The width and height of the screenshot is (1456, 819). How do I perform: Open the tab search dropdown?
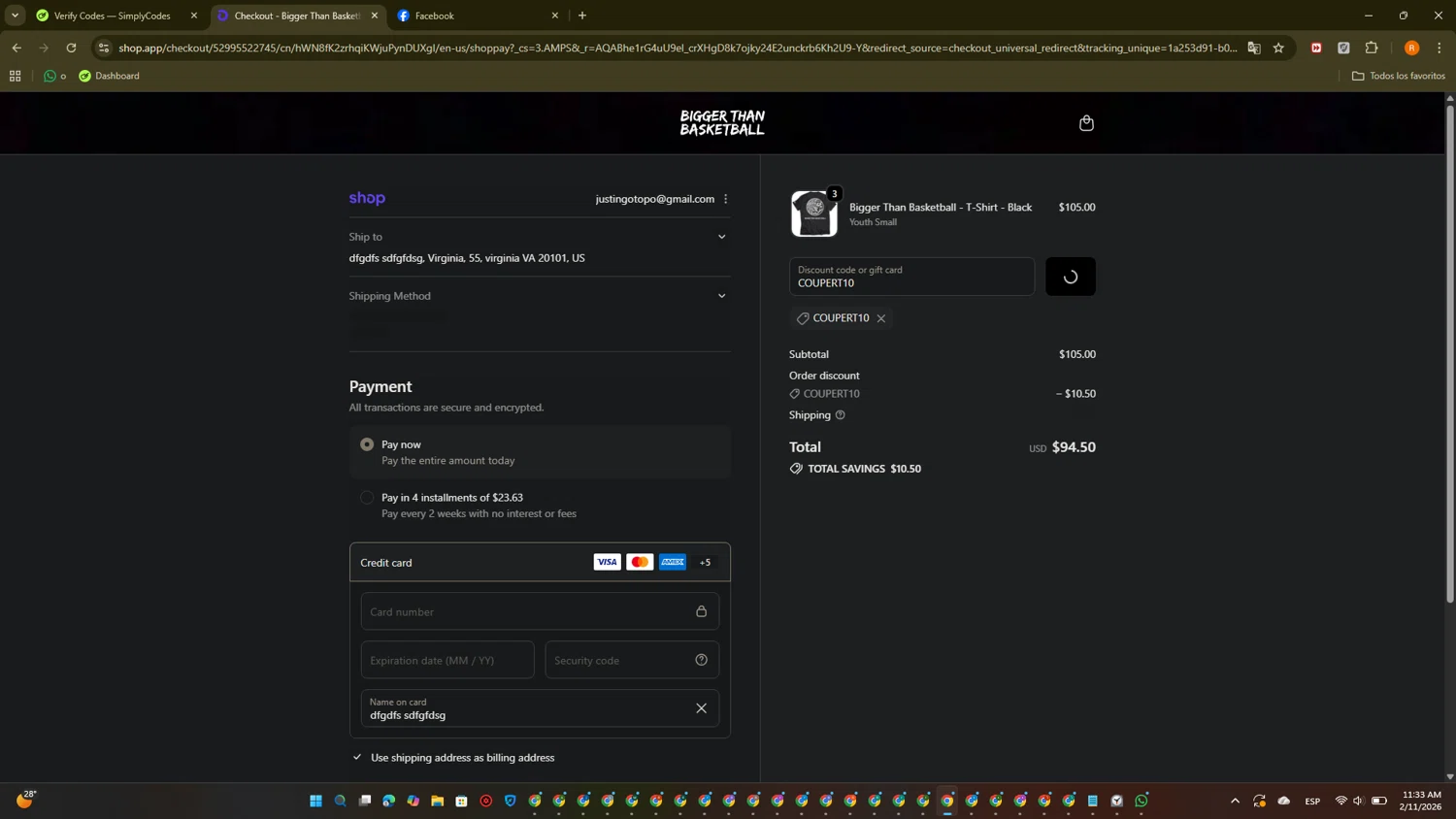tap(15, 16)
